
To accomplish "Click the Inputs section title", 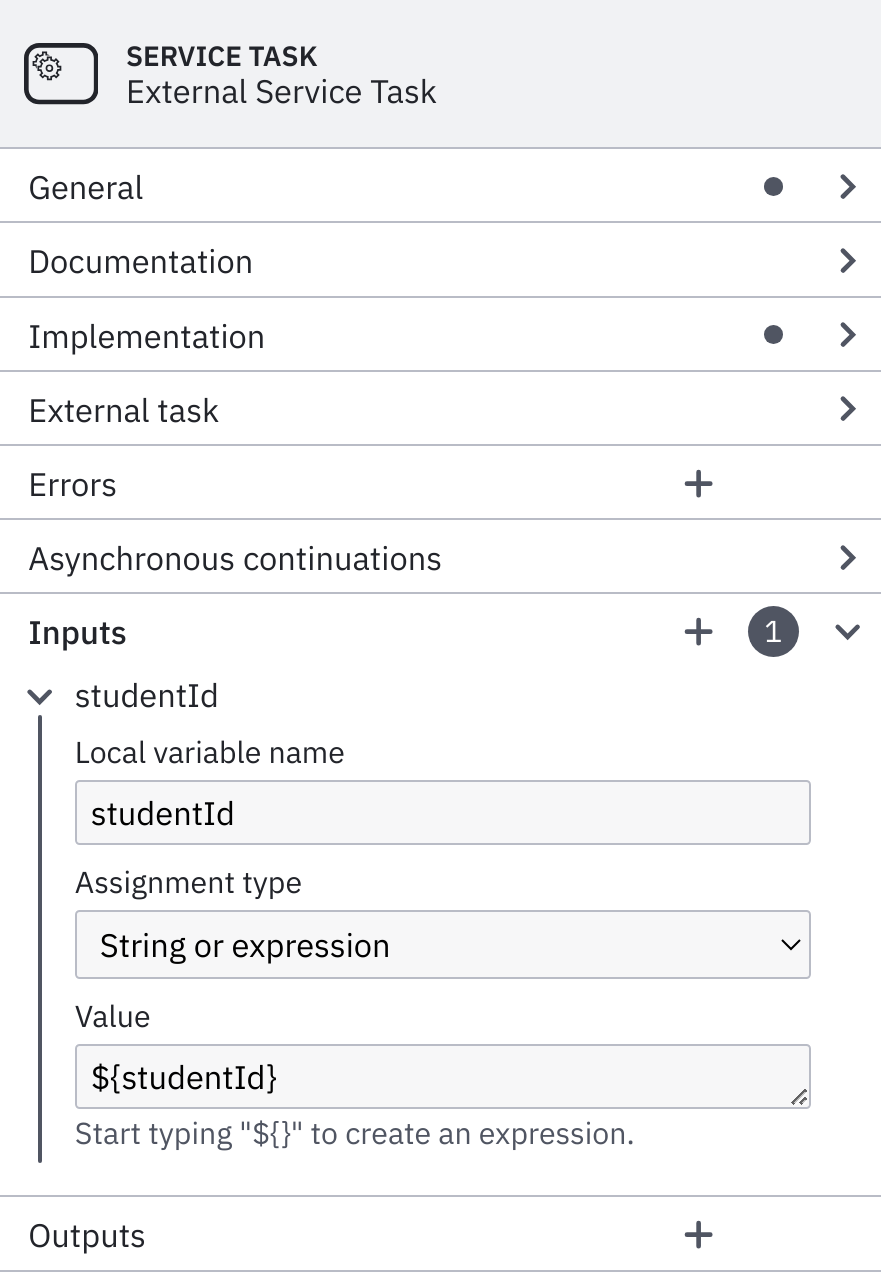I will [x=78, y=633].
